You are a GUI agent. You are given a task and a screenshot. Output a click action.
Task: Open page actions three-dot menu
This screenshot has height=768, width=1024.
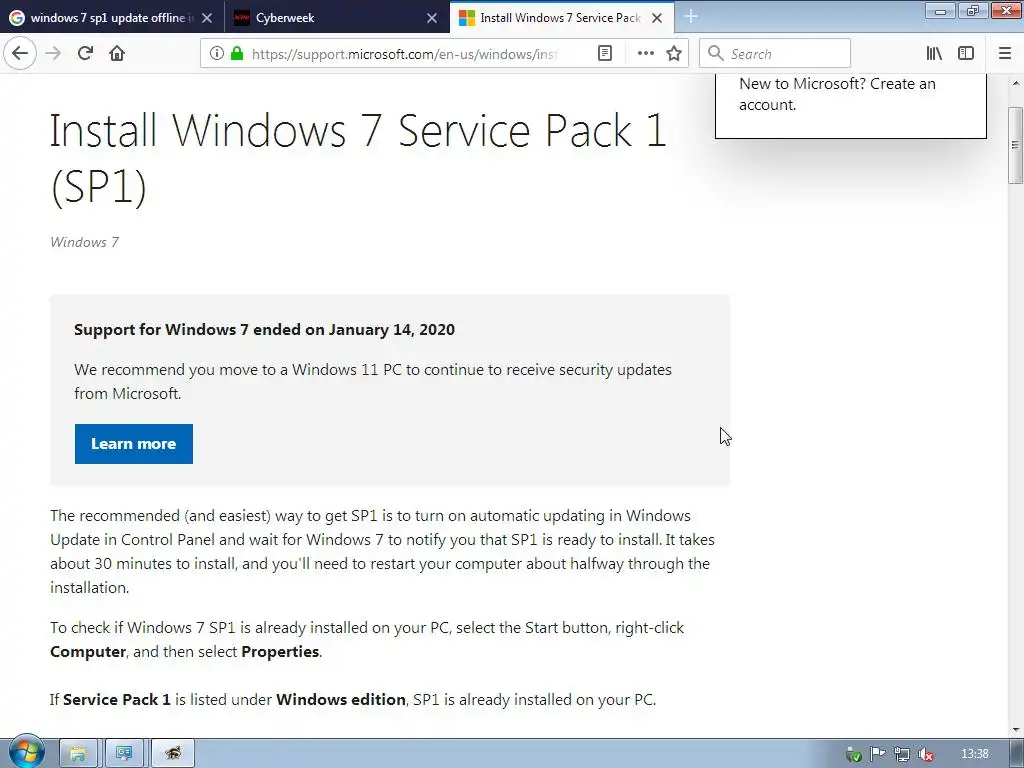point(645,54)
